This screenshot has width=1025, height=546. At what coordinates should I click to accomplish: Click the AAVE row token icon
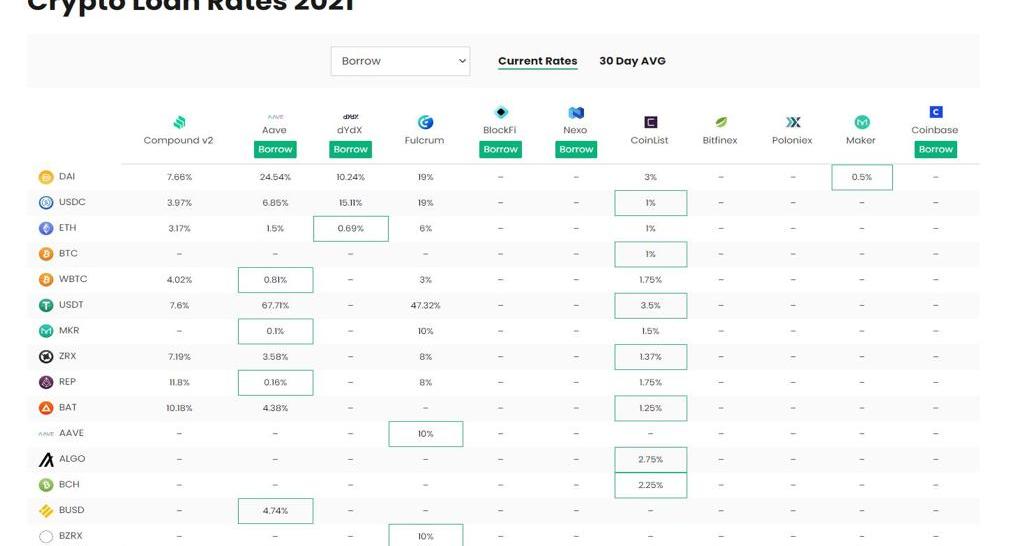pos(46,434)
